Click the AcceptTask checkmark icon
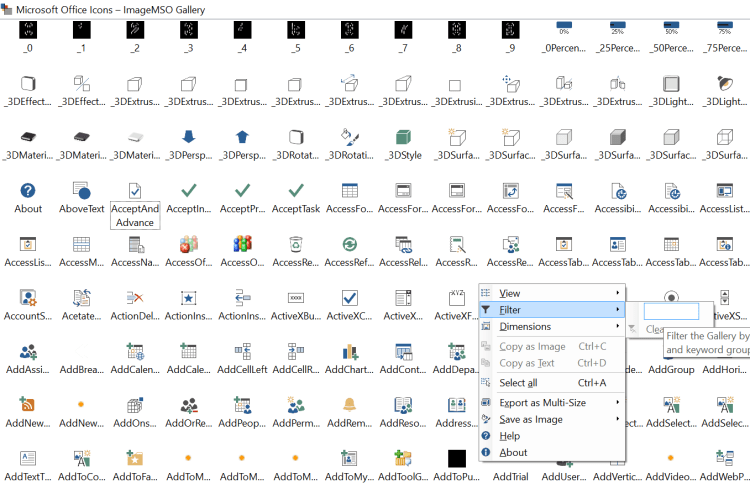This screenshot has width=750, height=499. coord(295,191)
